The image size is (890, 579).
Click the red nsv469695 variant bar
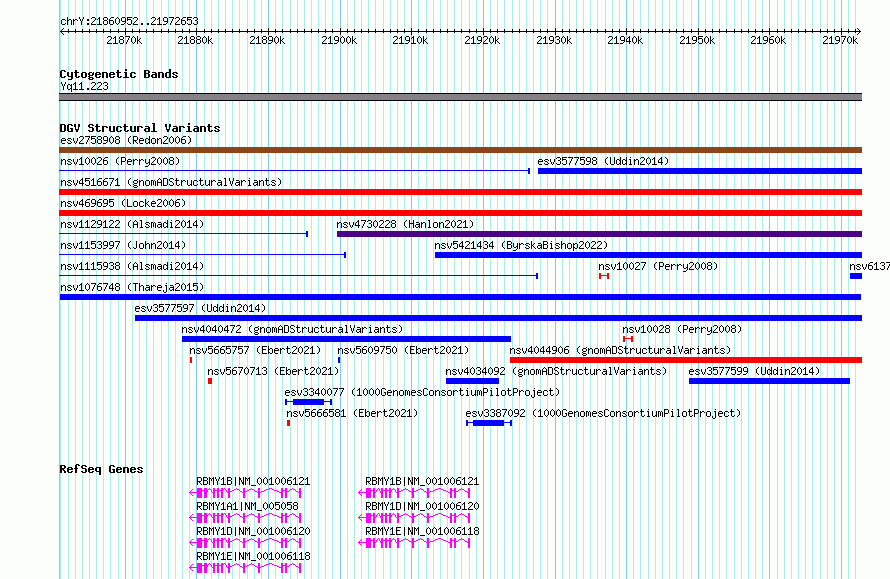(460, 213)
